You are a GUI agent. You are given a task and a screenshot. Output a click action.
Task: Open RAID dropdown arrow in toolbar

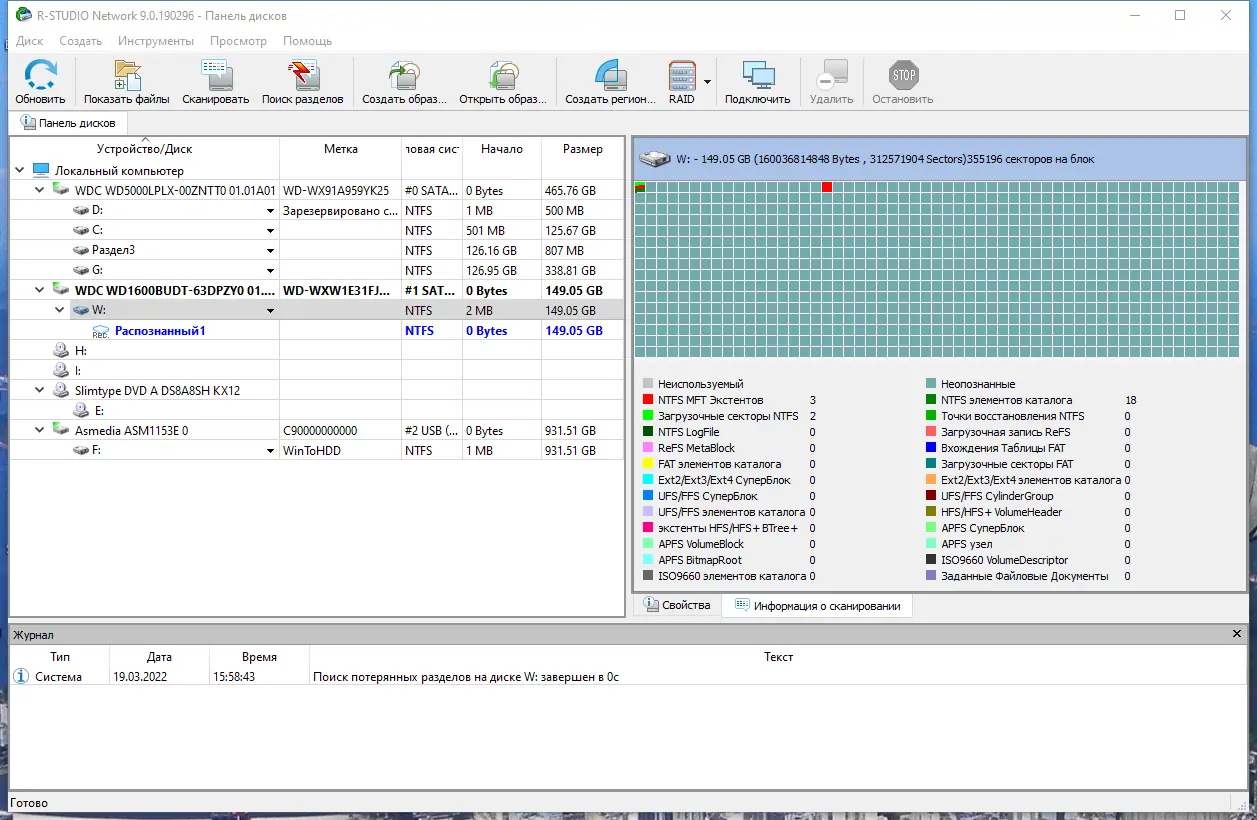(x=707, y=82)
